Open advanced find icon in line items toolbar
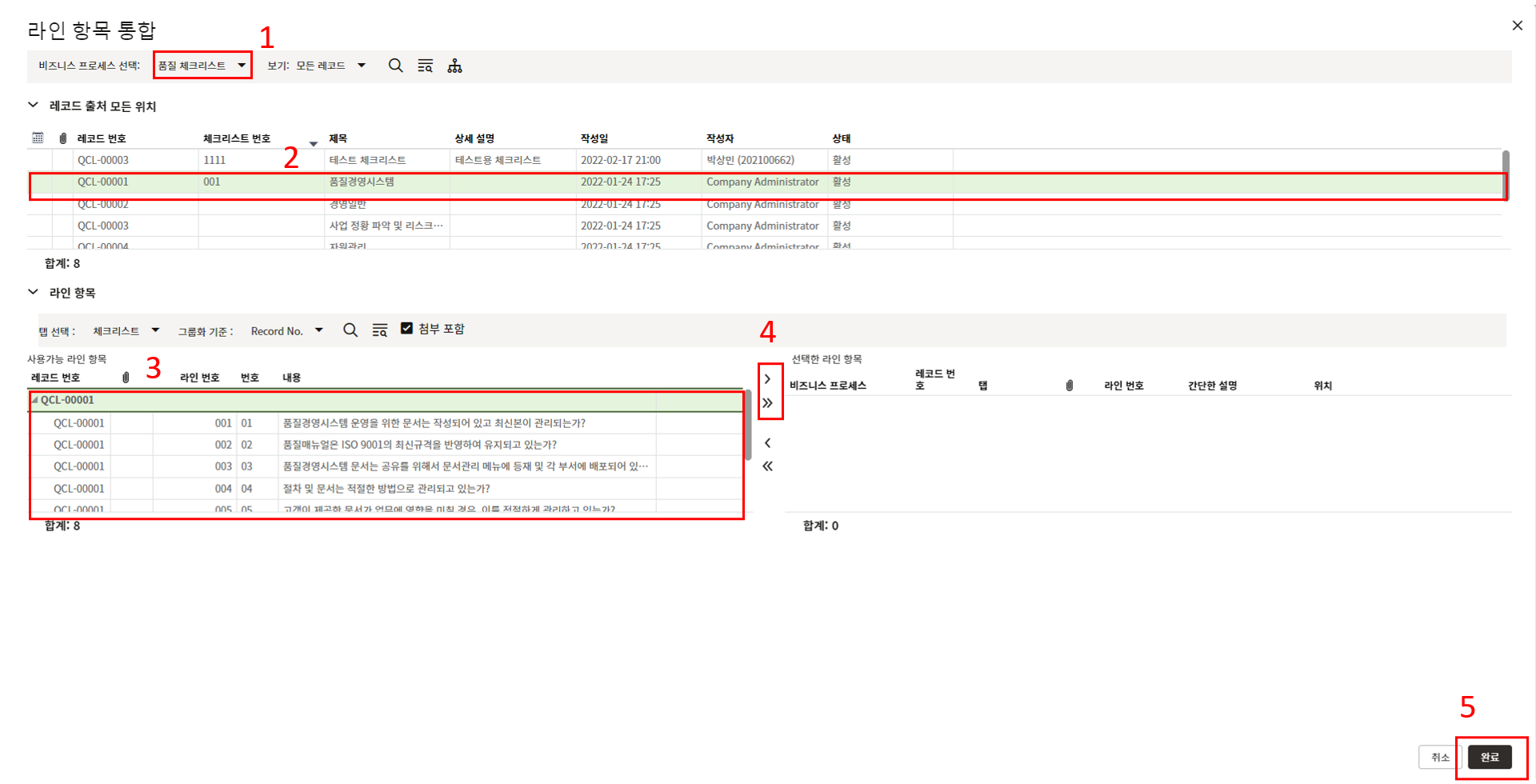1536x784 pixels. (x=380, y=330)
